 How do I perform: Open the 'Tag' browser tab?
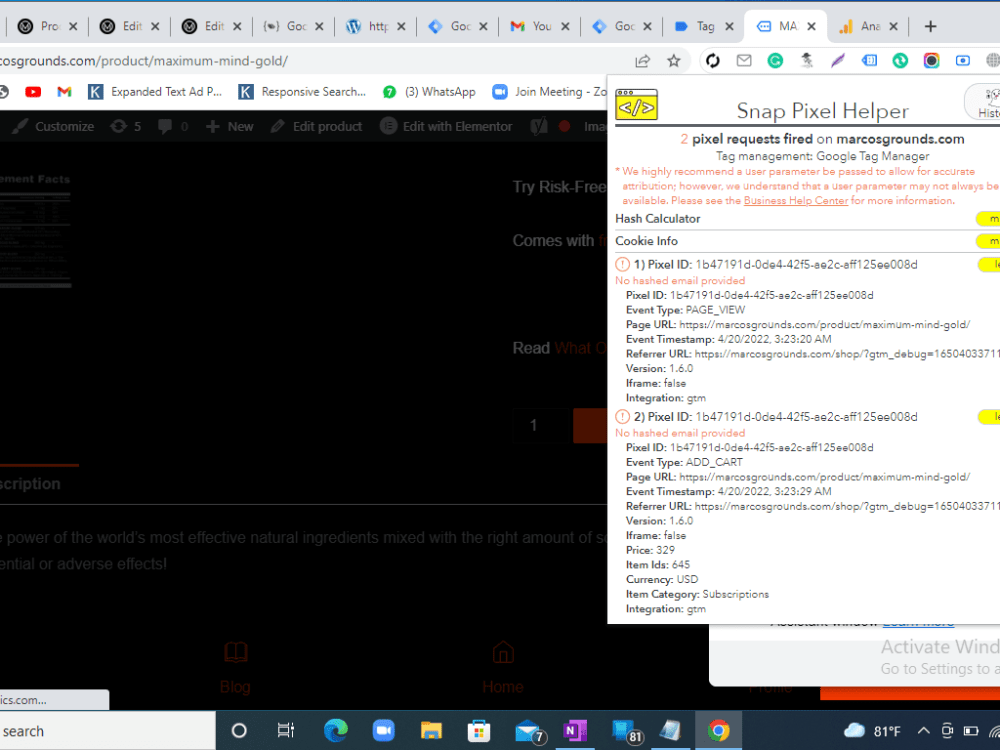click(x=695, y=26)
